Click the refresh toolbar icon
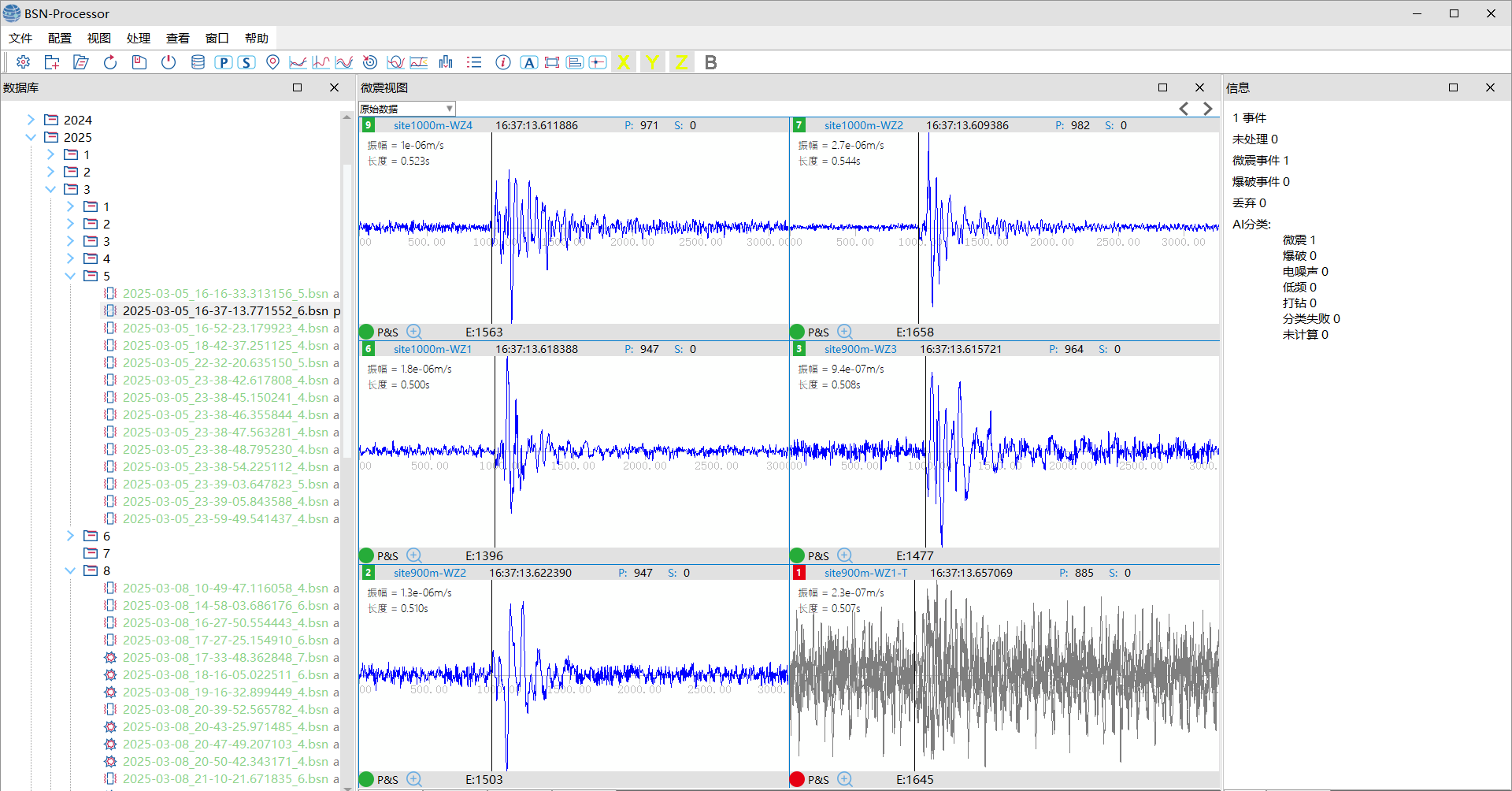Screen dimensions: 1512x791 [110, 62]
